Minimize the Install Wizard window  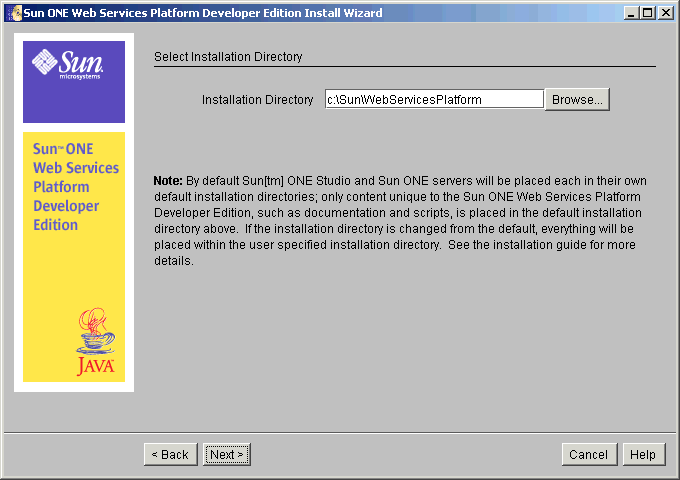[631, 13]
